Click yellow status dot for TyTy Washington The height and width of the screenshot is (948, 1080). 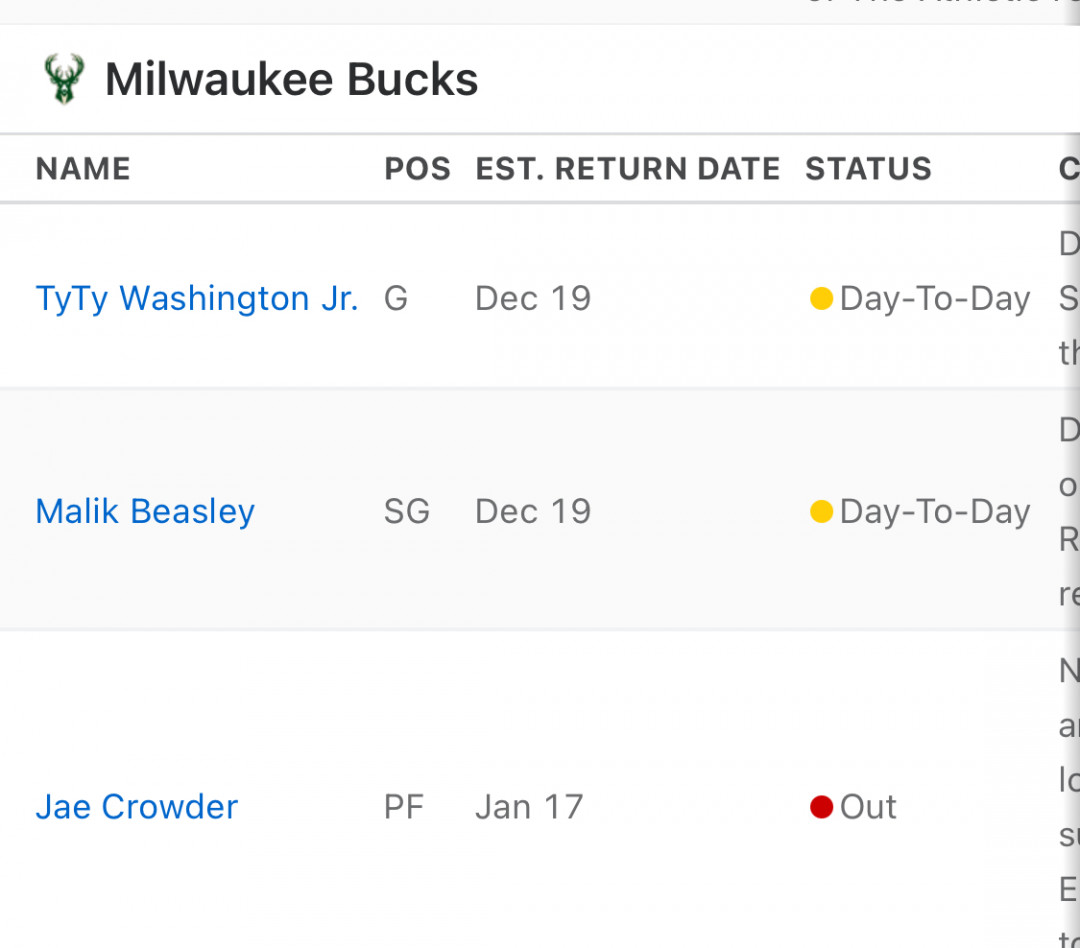coord(822,299)
